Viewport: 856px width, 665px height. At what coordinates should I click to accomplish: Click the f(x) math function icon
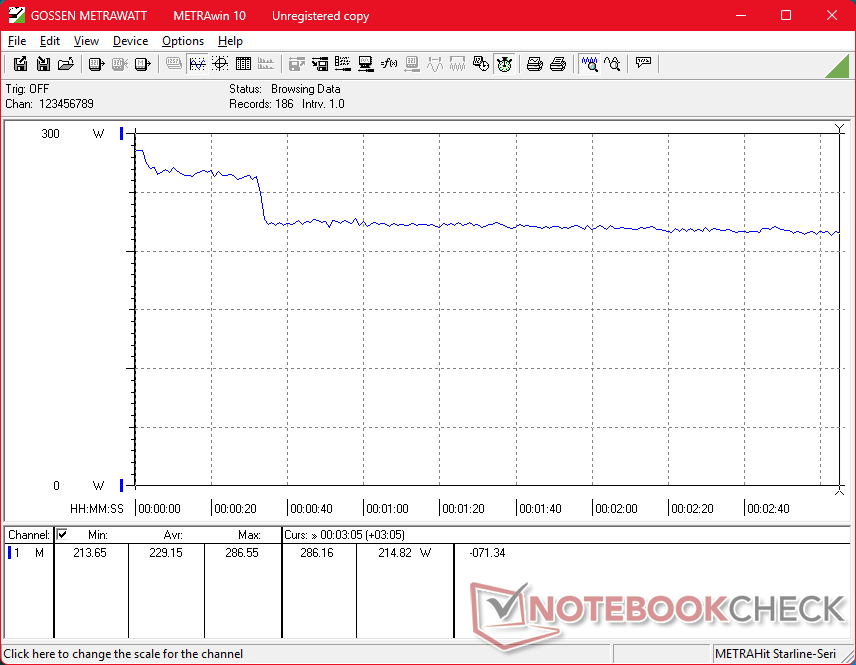[x=389, y=64]
